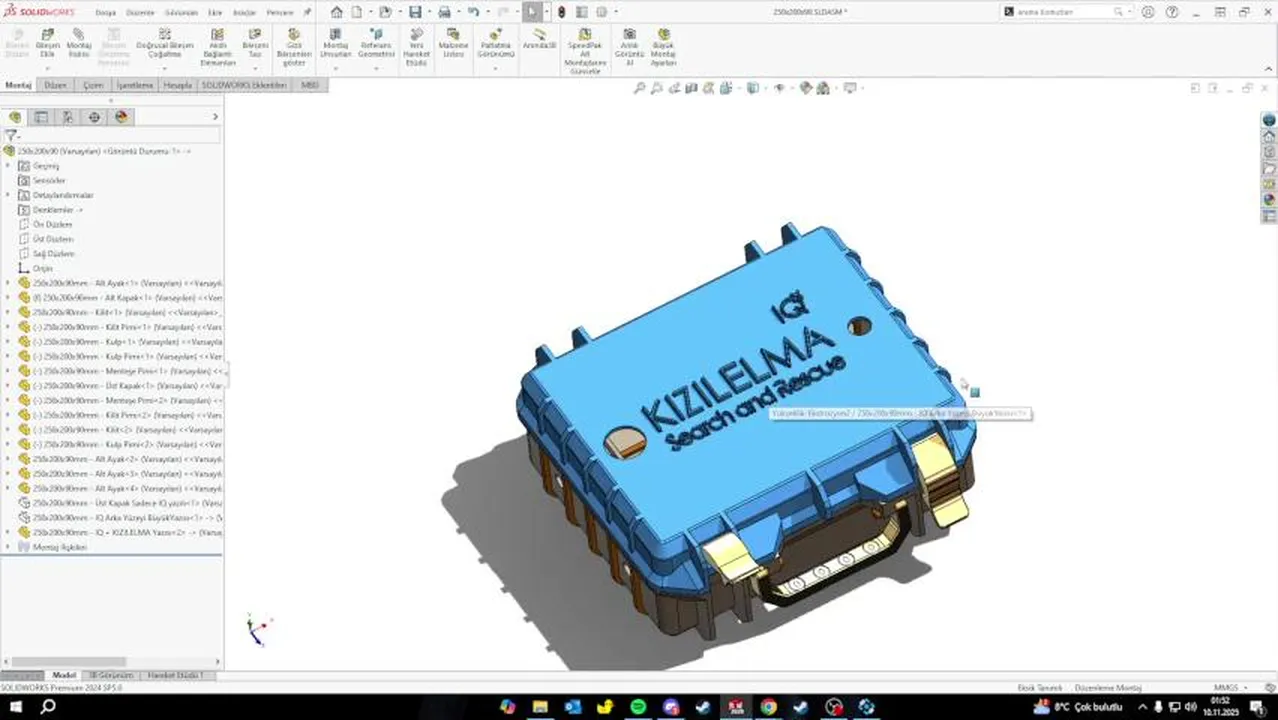This screenshot has width=1278, height=720.
Task: Click the horizontal scrollbar under feature tree
Action: (x=69, y=661)
